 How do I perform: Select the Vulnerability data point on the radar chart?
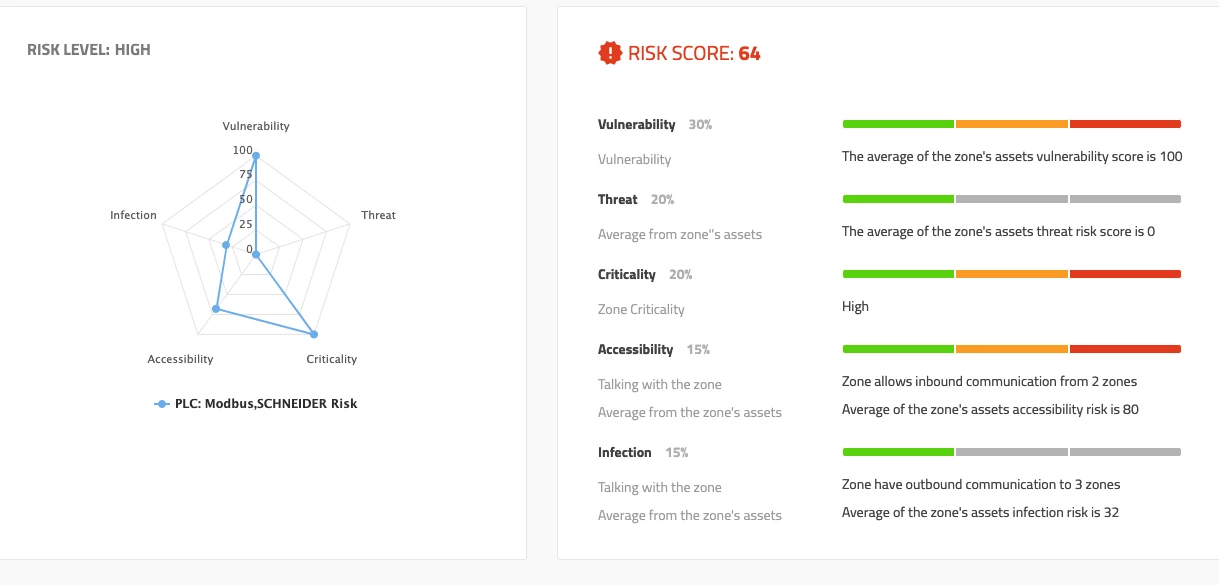click(256, 156)
